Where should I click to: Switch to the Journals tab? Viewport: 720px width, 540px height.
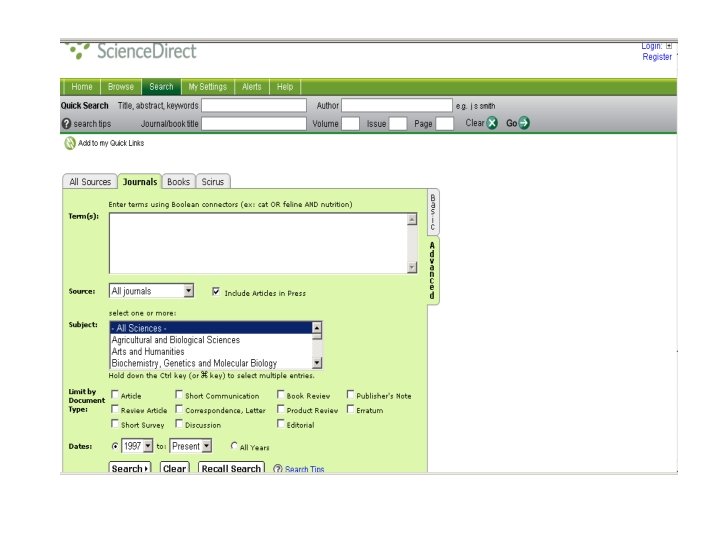point(140,182)
